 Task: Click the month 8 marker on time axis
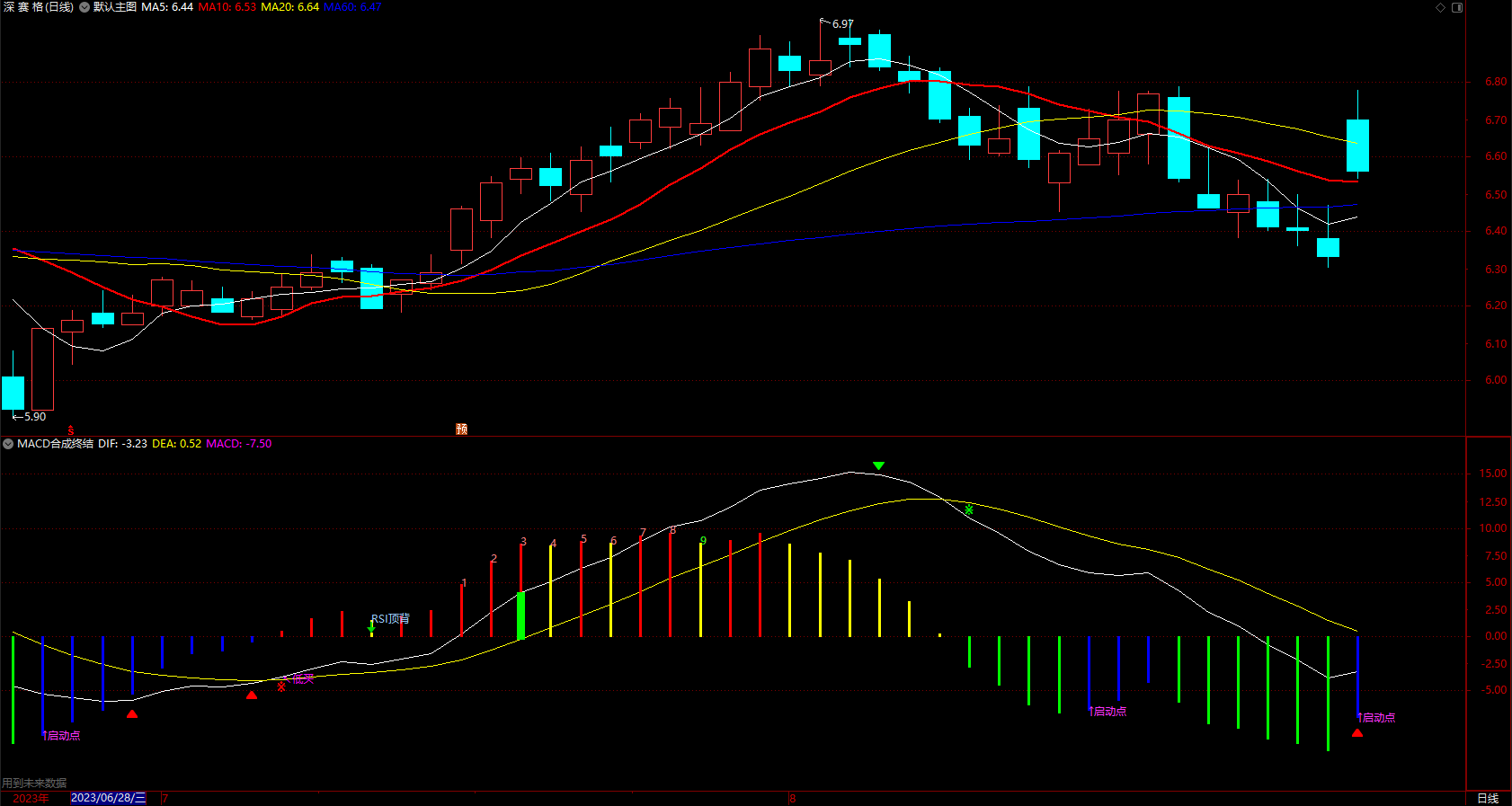click(x=793, y=798)
